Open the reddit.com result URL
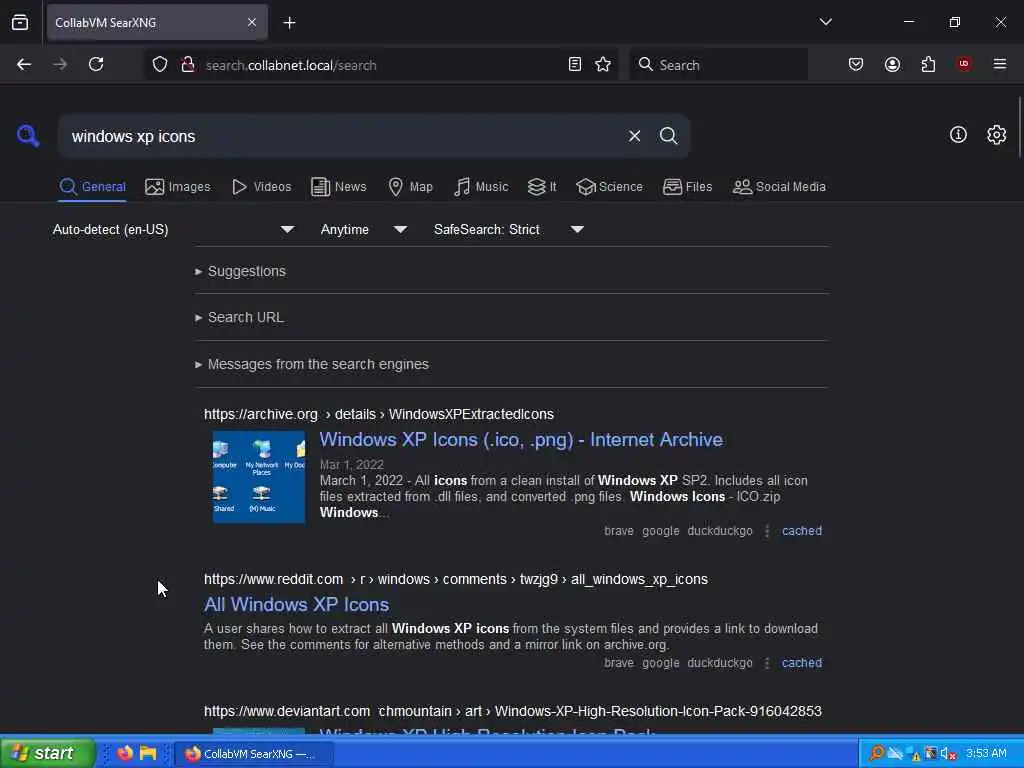 tap(456, 579)
